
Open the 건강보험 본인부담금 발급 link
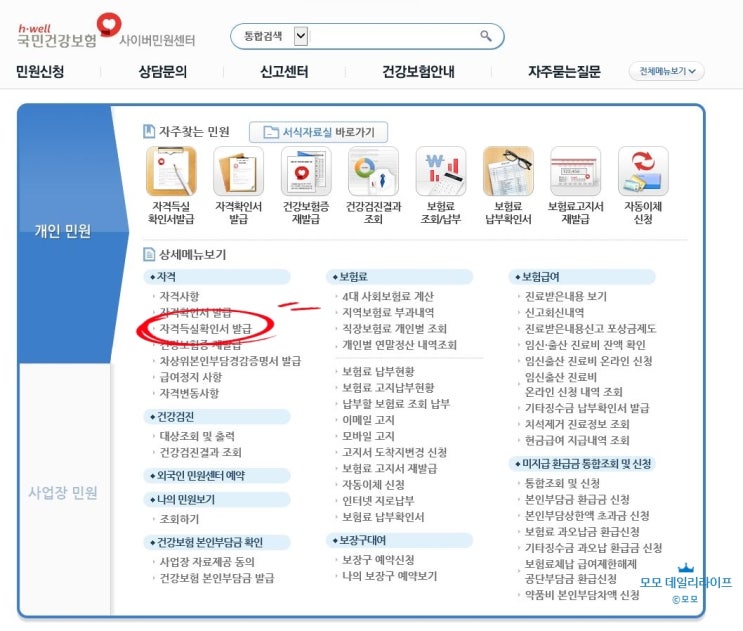tap(217, 578)
